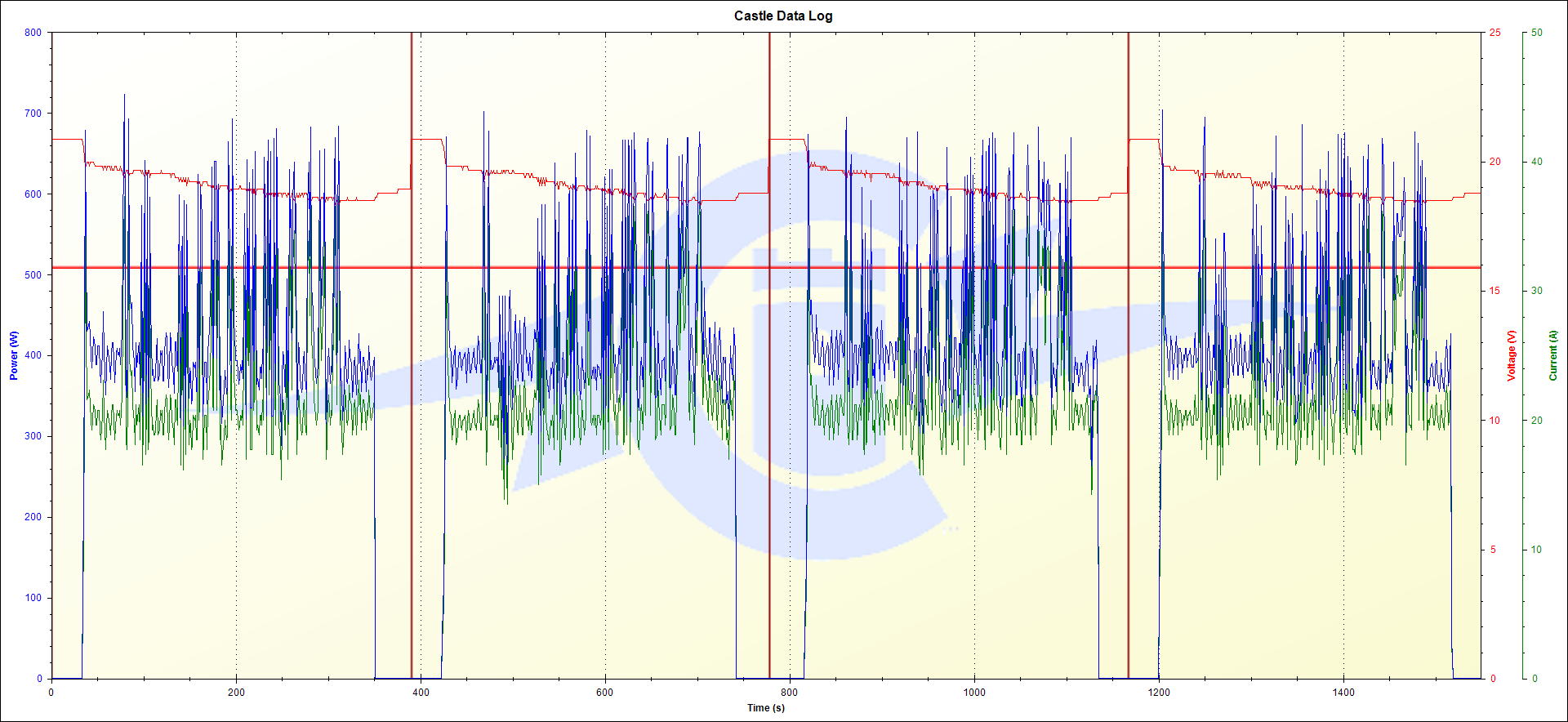Click the 800 tick on the Power axis
Viewport: 1568px width, 722px height.
click(x=33, y=33)
